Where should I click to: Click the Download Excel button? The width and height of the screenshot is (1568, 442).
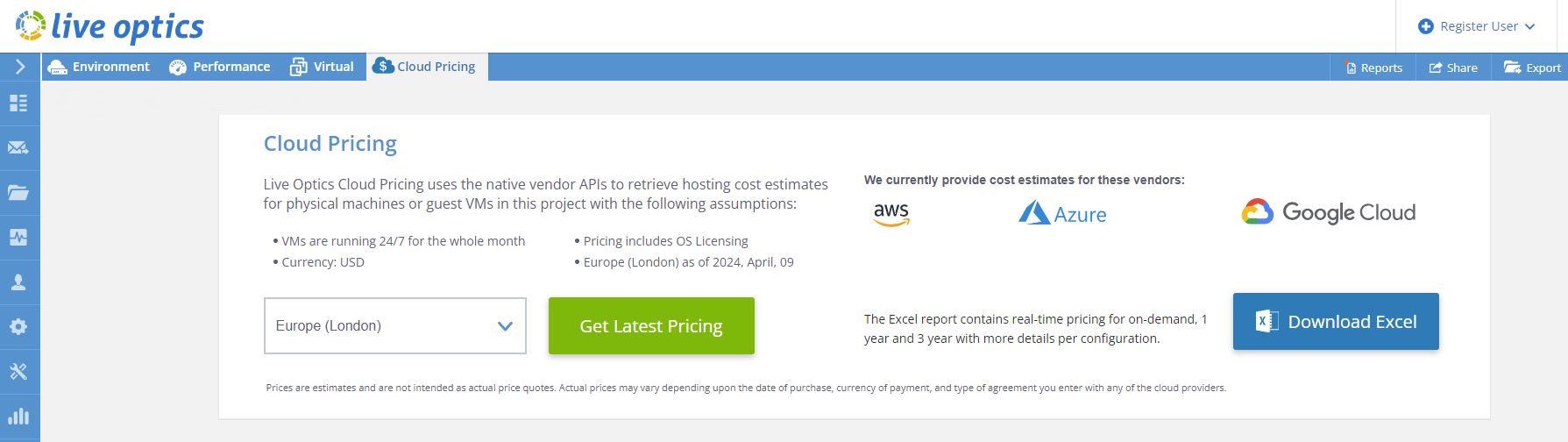pyautogui.click(x=1336, y=322)
